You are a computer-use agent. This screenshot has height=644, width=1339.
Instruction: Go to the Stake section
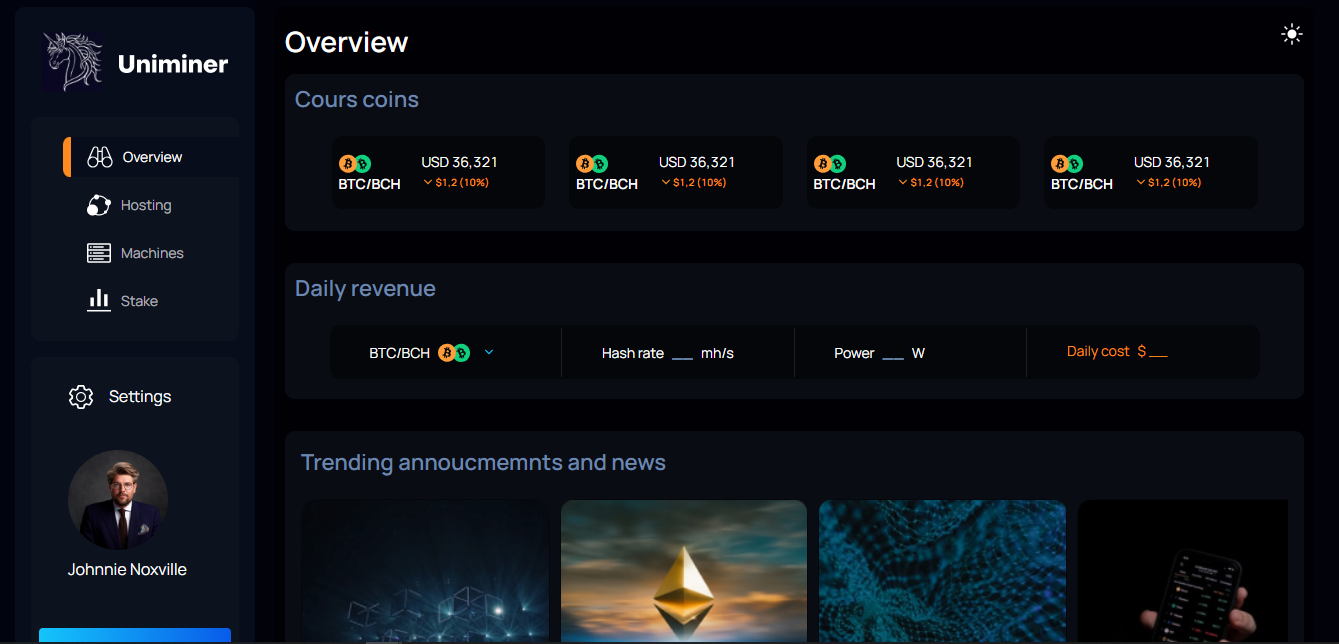[139, 301]
